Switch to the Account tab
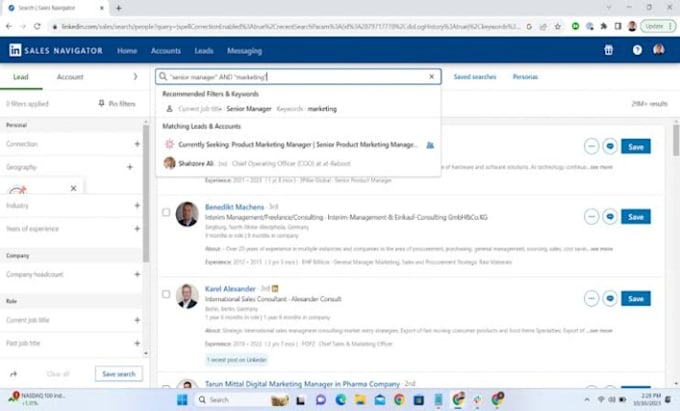This screenshot has width=680, height=411. pyautogui.click(x=70, y=77)
